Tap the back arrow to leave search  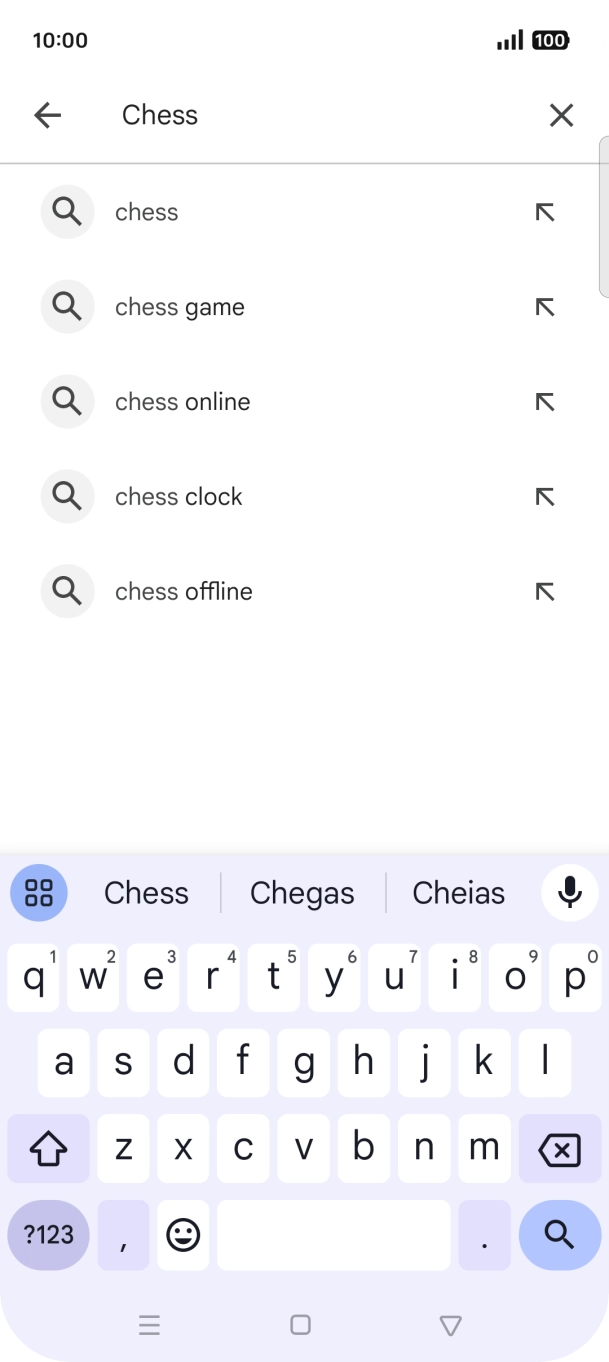[47, 115]
